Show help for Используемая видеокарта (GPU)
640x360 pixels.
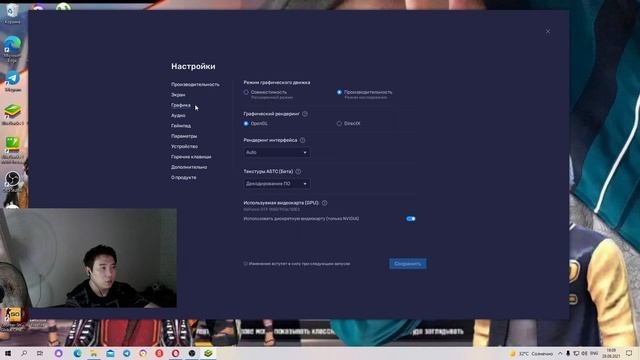coord(324,203)
